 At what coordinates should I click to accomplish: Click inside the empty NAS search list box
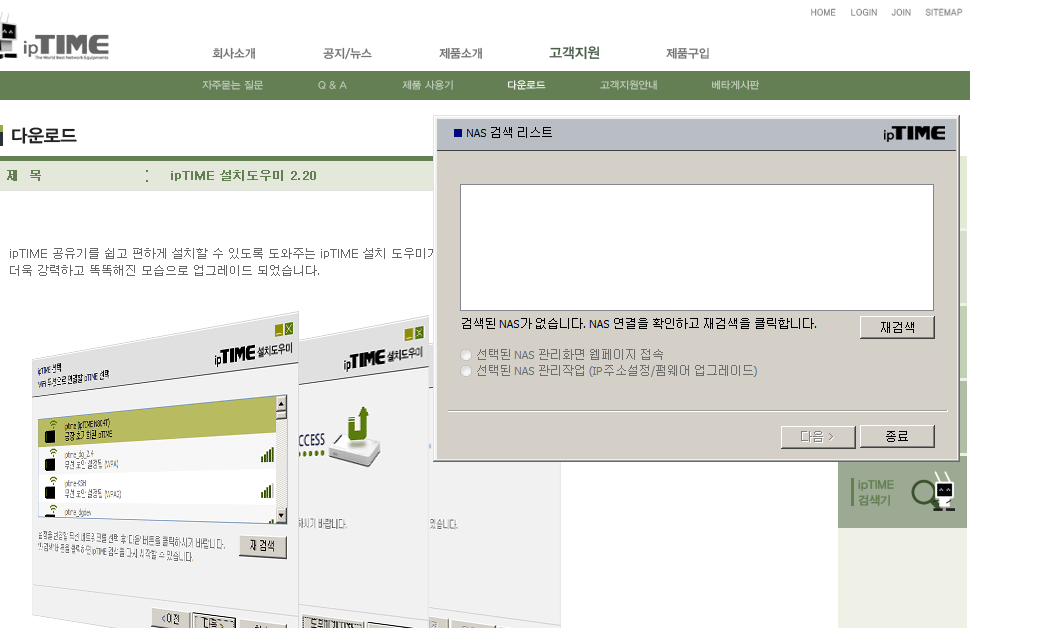(697, 247)
